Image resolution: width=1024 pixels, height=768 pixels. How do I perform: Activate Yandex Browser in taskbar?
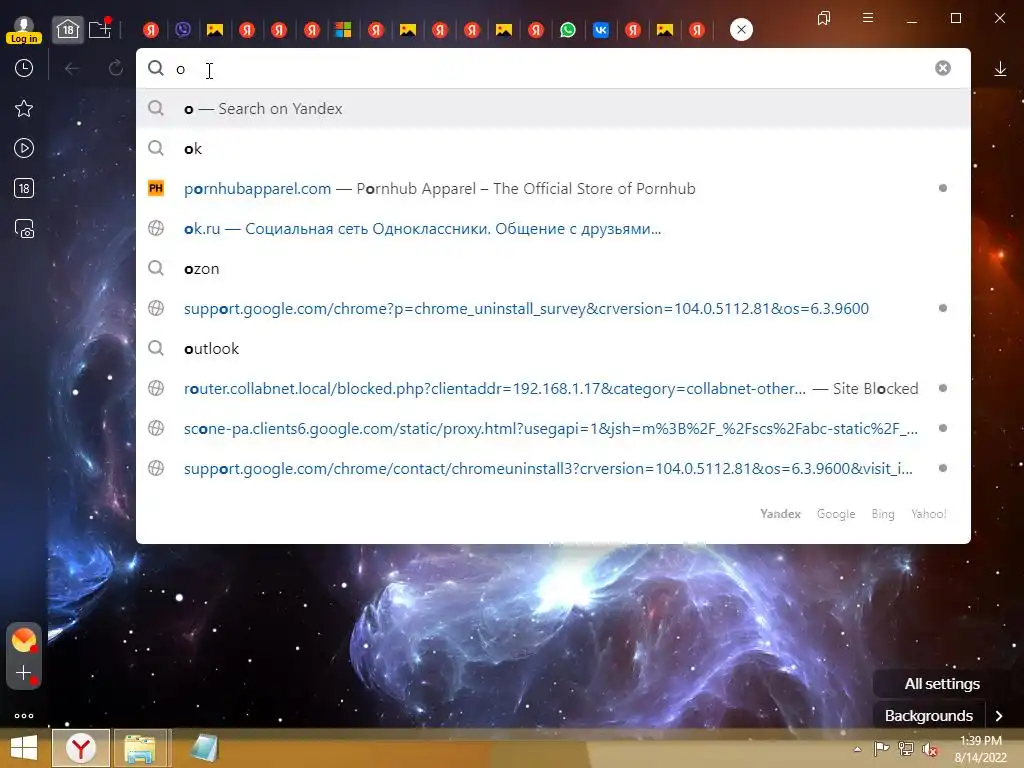81,748
